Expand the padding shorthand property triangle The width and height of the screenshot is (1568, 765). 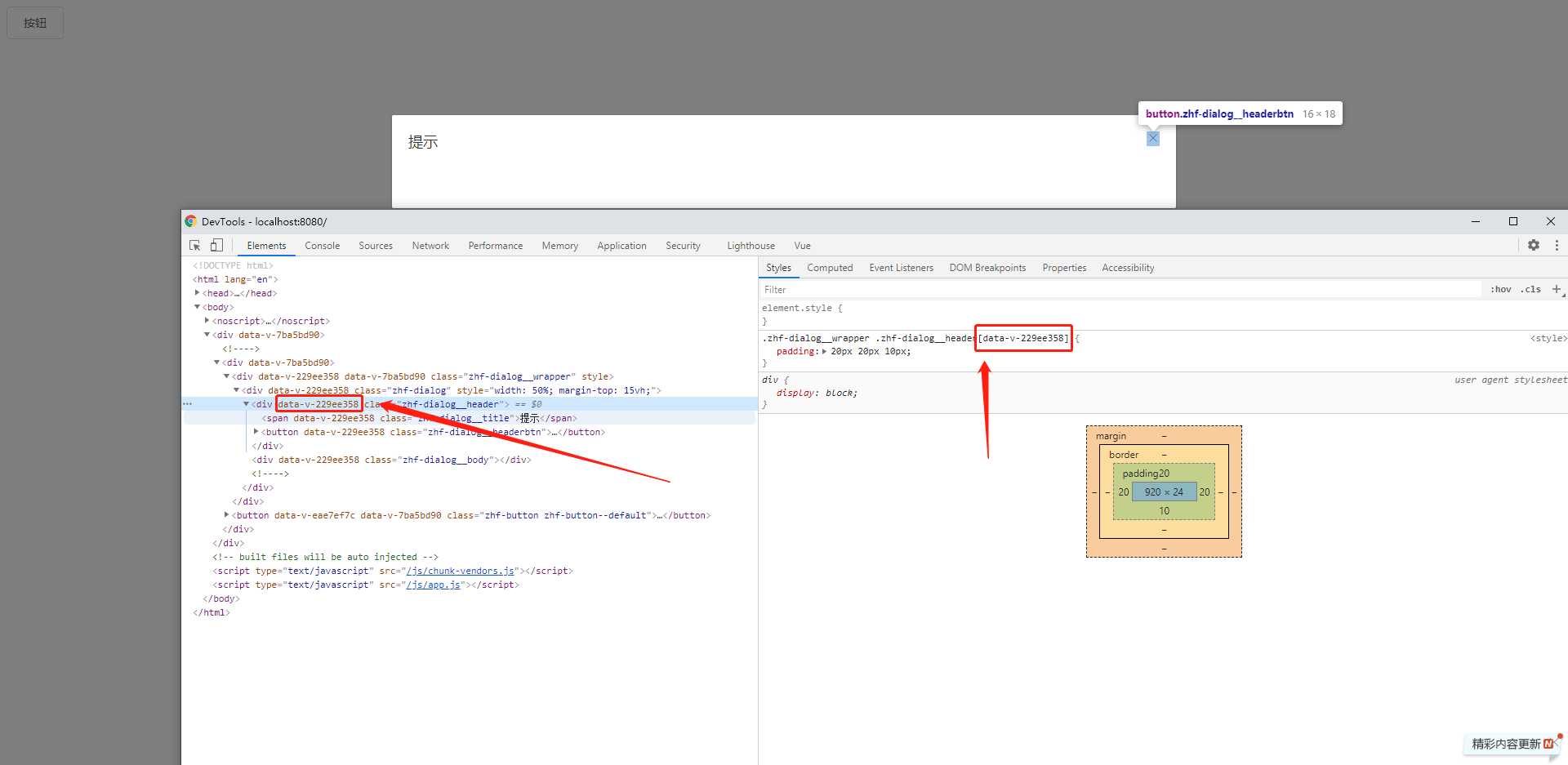point(824,351)
